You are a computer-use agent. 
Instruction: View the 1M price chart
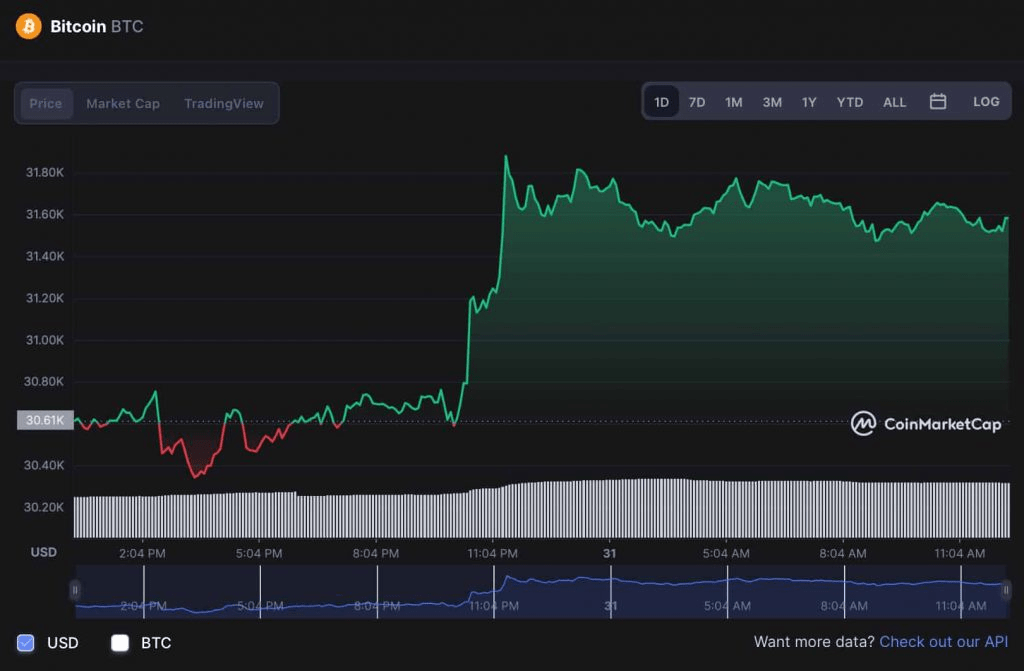(x=734, y=101)
